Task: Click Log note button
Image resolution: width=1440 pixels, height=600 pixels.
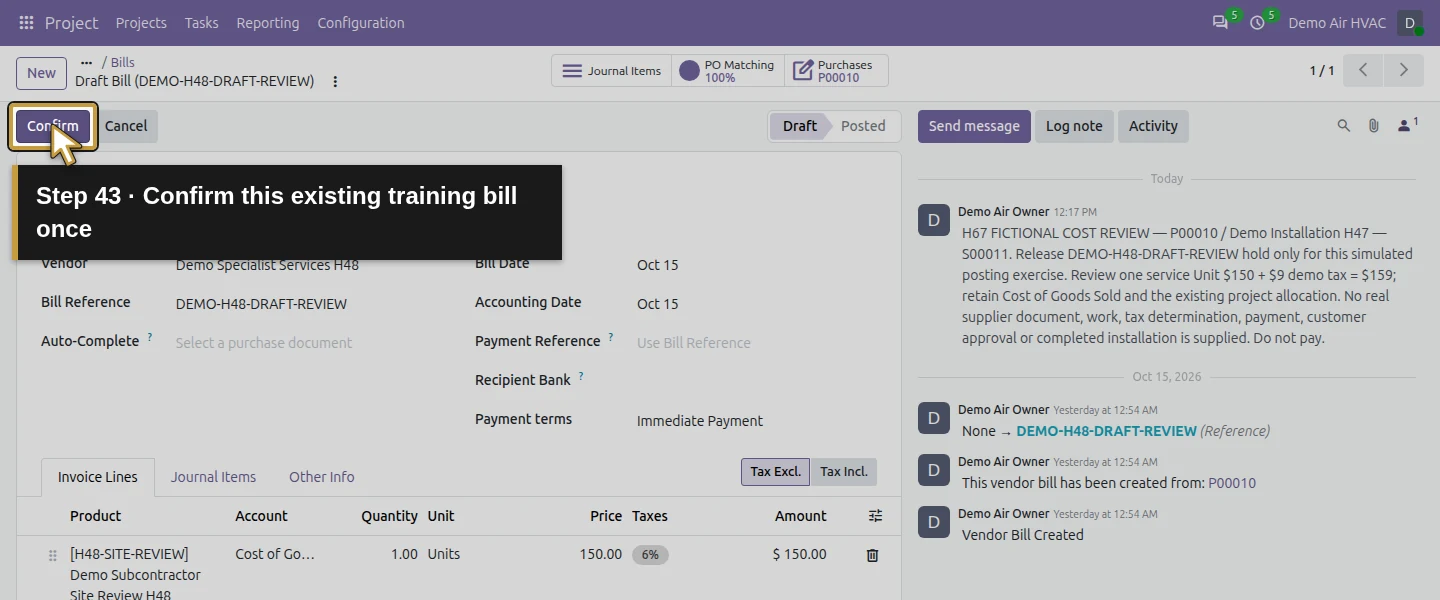Action: tap(1074, 126)
